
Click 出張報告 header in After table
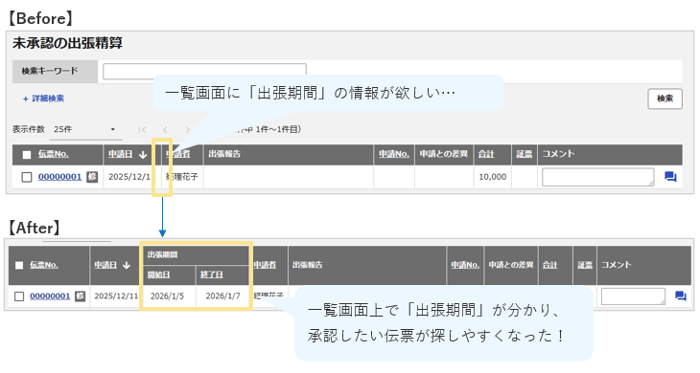tap(307, 265)
